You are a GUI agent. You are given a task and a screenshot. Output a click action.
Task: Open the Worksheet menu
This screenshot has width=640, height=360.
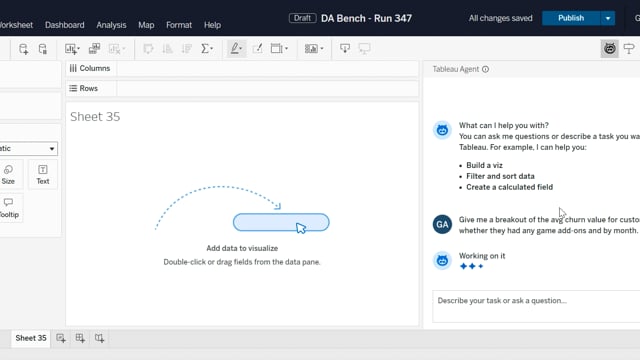(16, 25)
